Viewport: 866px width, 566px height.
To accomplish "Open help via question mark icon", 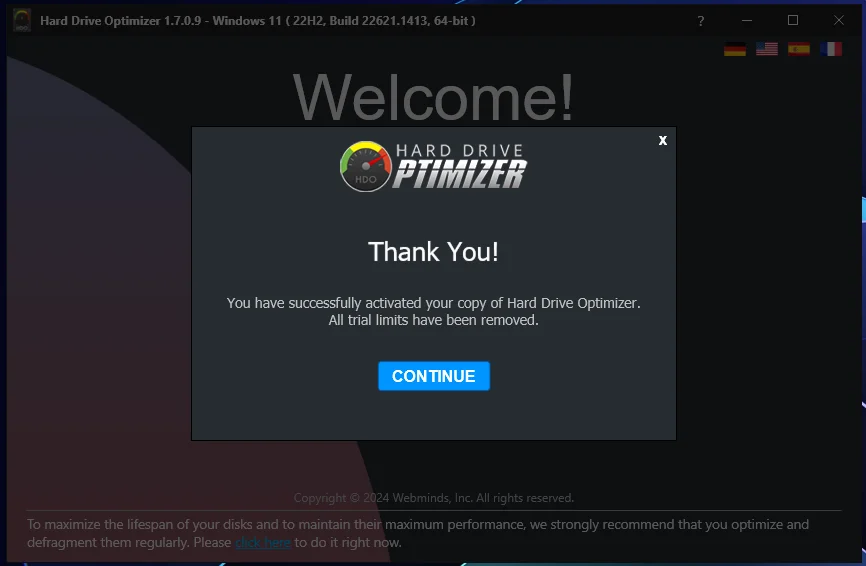I will [x=700, y=21].
